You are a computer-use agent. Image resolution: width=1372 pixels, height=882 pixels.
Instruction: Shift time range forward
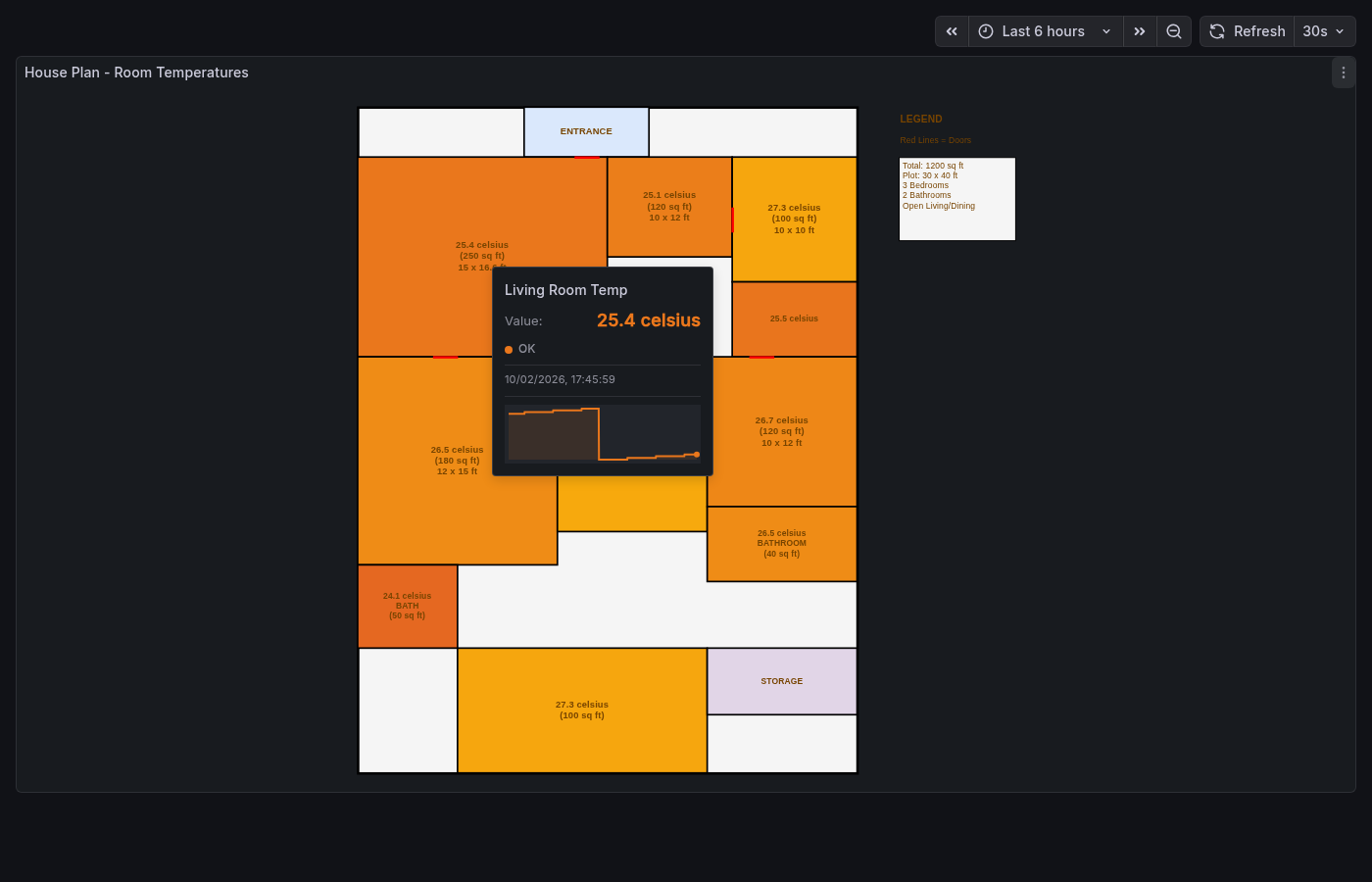tap(1140, 31)
